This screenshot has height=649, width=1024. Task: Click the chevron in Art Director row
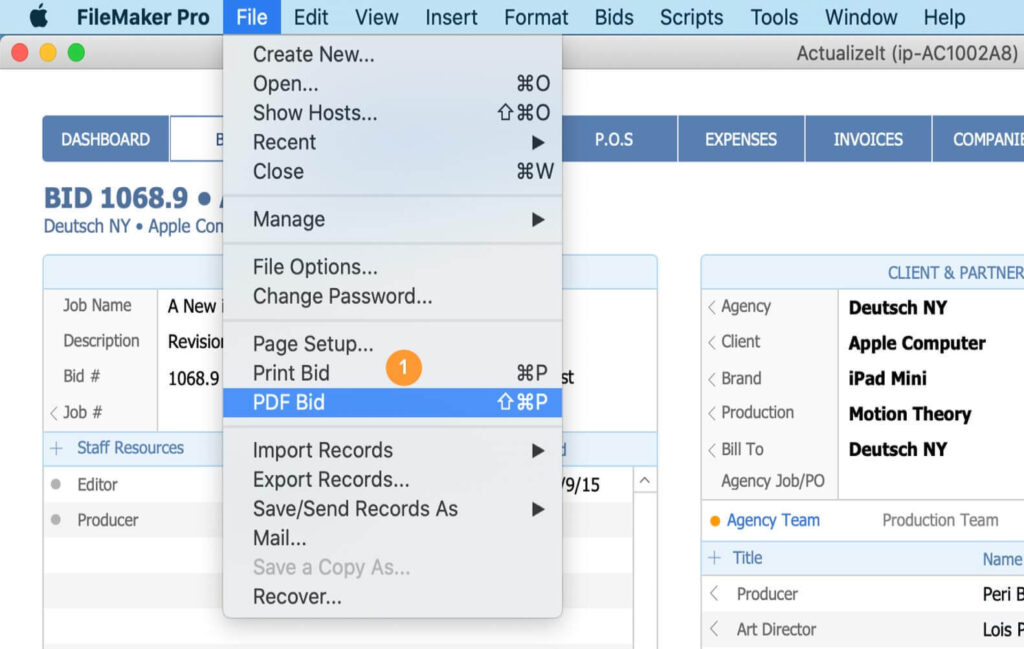tap(714, 629)
